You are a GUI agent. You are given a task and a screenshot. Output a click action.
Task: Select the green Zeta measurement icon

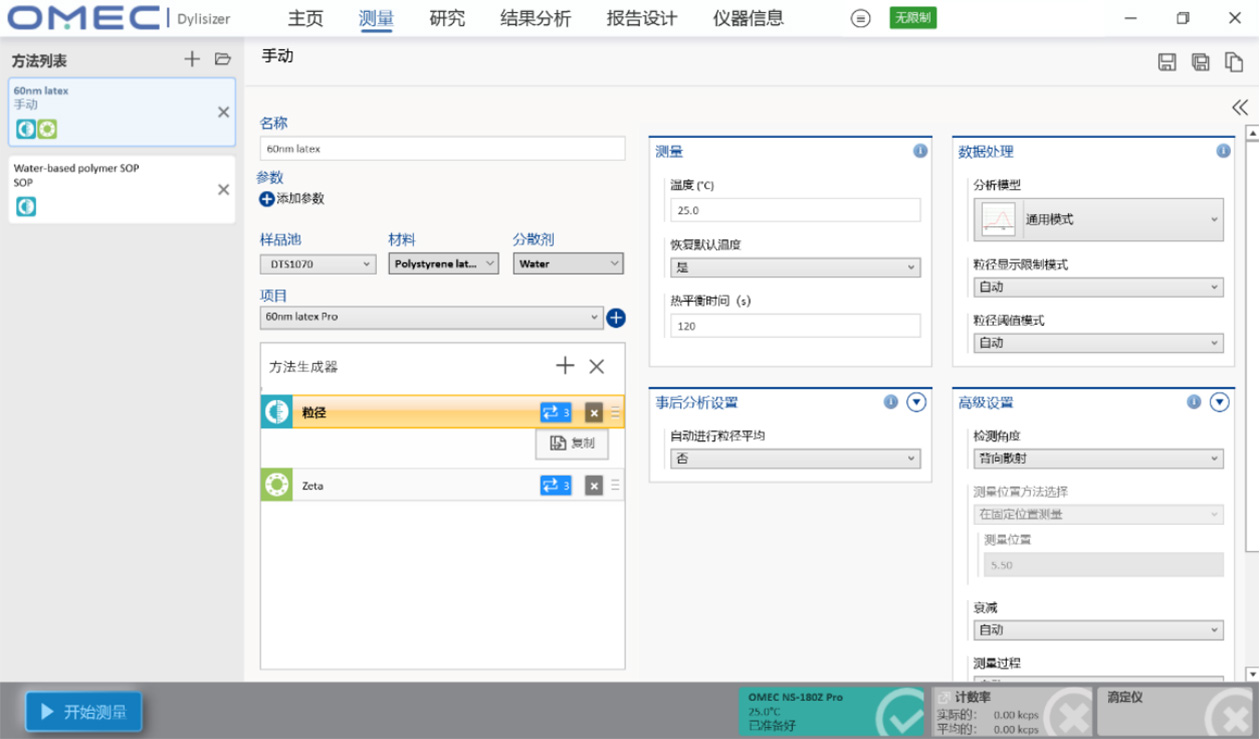[x=275, y=485]
